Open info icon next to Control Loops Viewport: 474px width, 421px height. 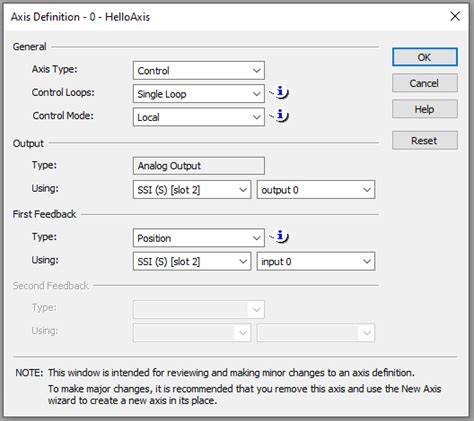click(280, 92)
